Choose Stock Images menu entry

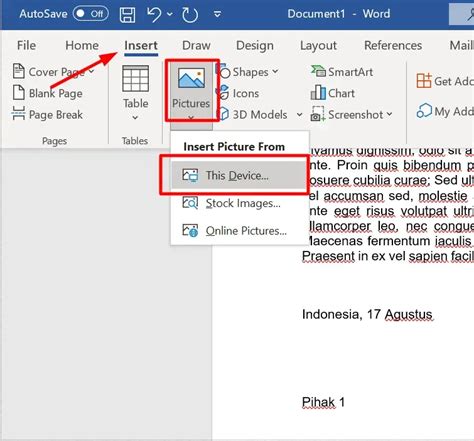point(239,203)
